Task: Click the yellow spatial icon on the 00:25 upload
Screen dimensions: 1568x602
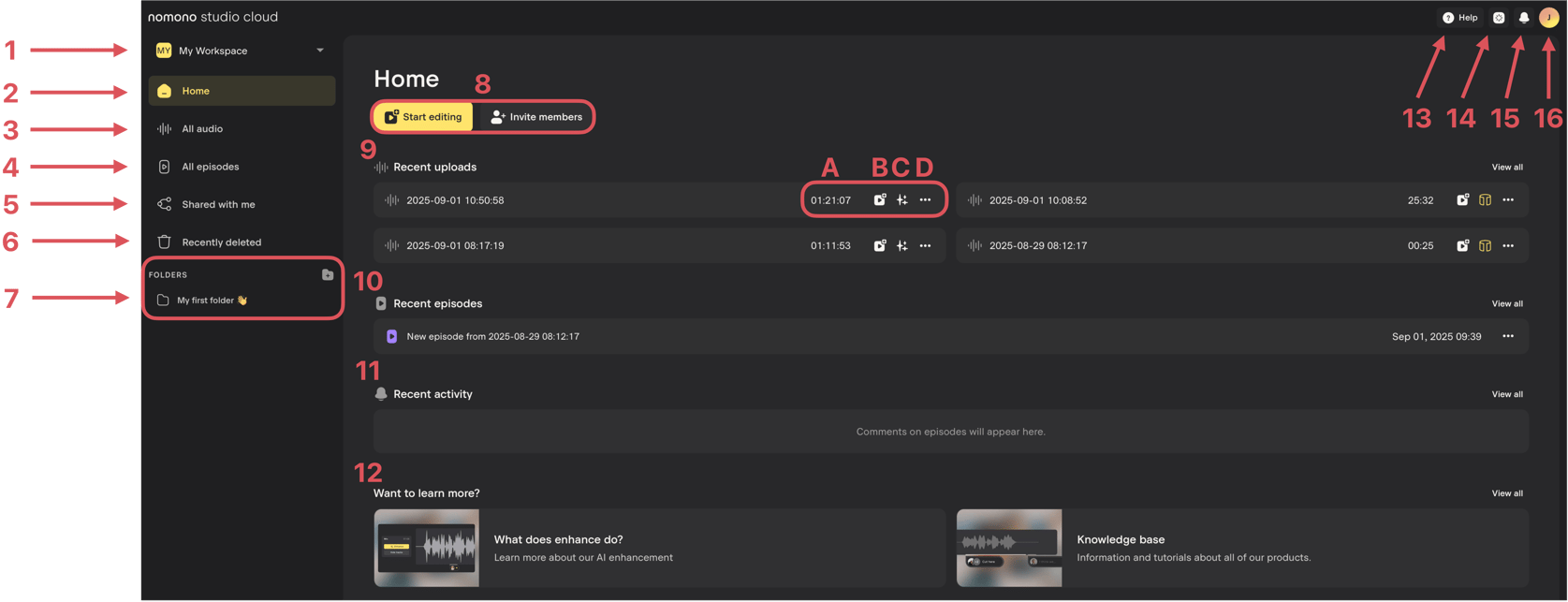Action: coord(1485,246)
